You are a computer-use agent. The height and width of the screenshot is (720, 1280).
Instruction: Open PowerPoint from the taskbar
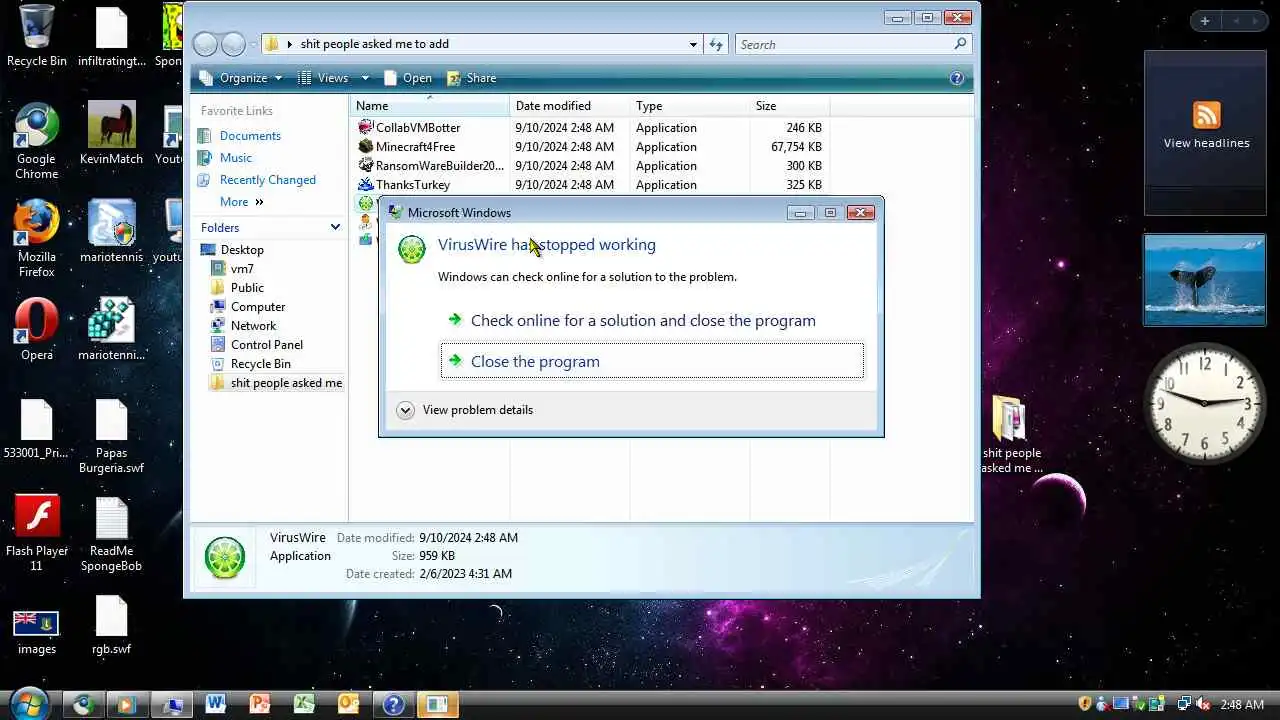coord(259,704)
